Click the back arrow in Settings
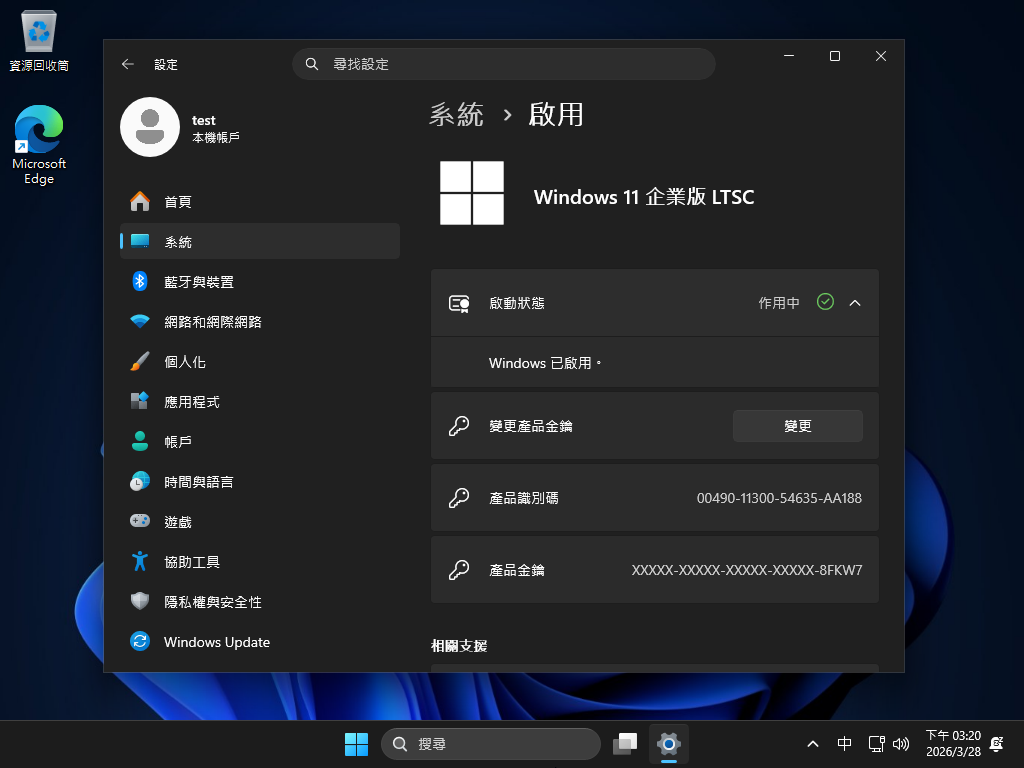This screenshot has height=768, width=1024. click(x=127, y=64)
